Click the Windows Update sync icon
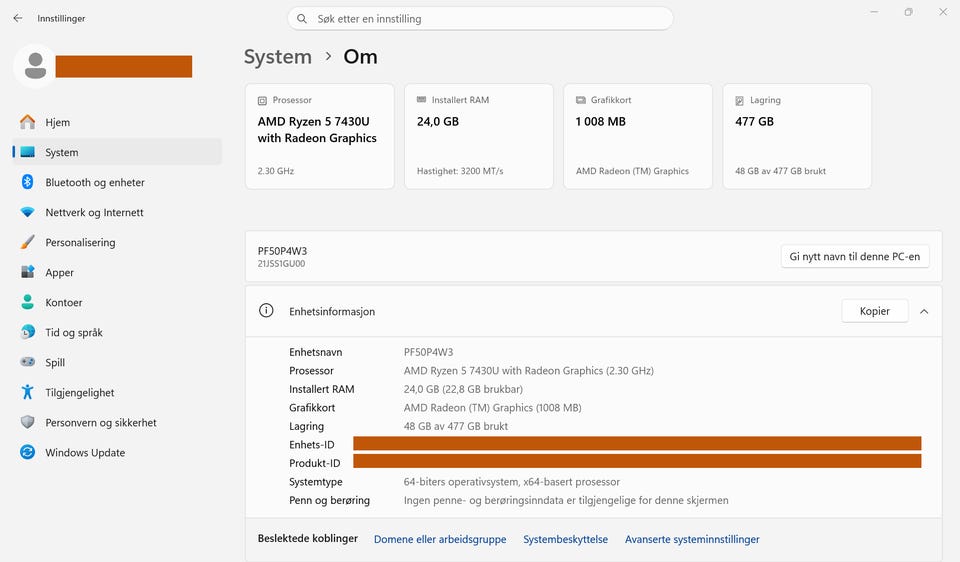The height and width of the screenshot is (562, 960). pyautogui.click(x=28, y=452)
